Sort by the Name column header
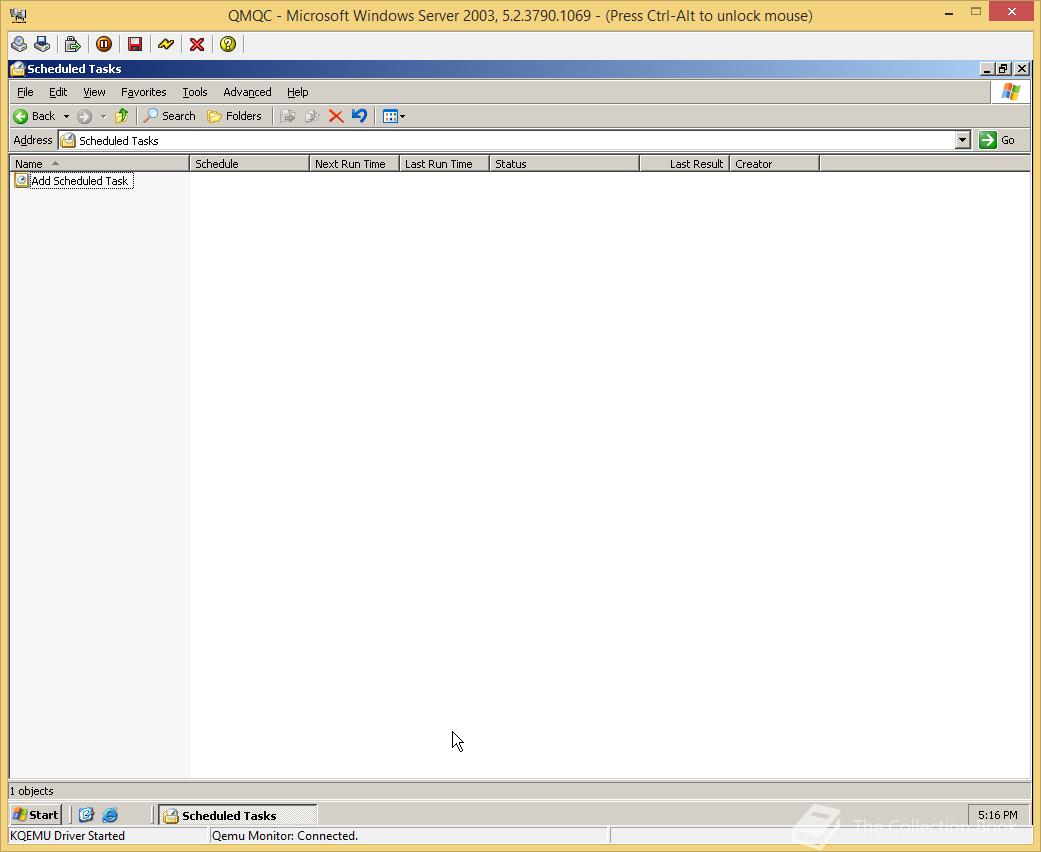This screenshot has height=852, width=1041. point(100,163)
